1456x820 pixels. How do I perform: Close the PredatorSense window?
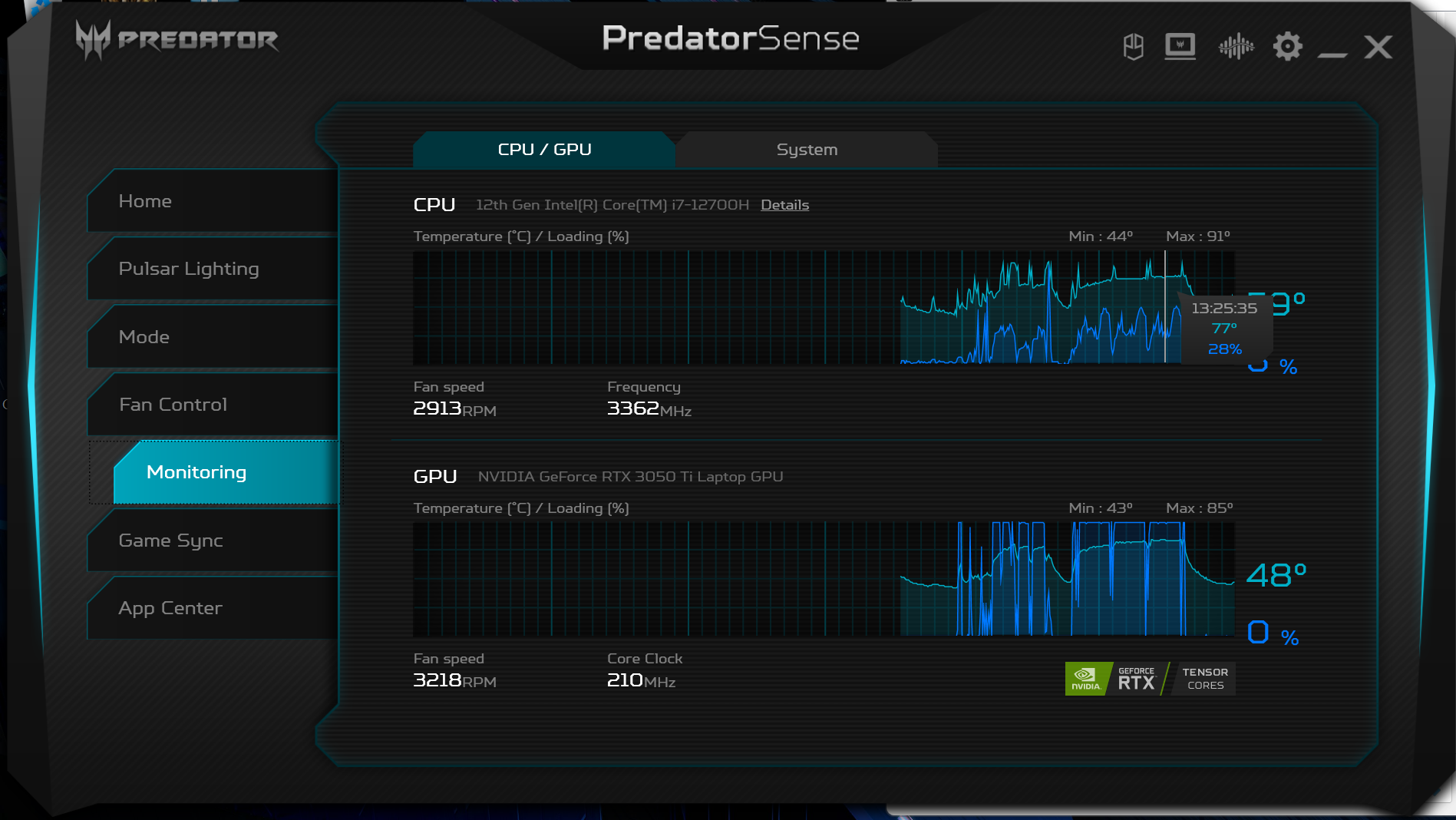click(x=1378, y=47)
